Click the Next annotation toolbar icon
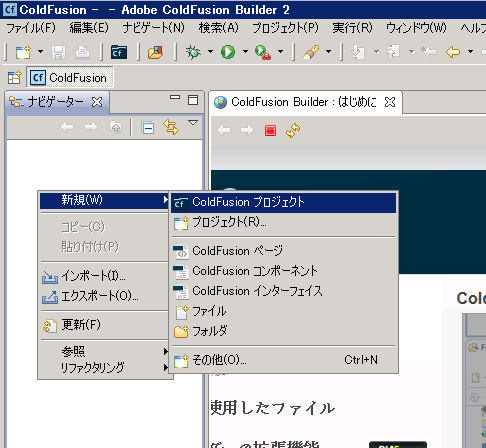 click(x=358, y=52)
